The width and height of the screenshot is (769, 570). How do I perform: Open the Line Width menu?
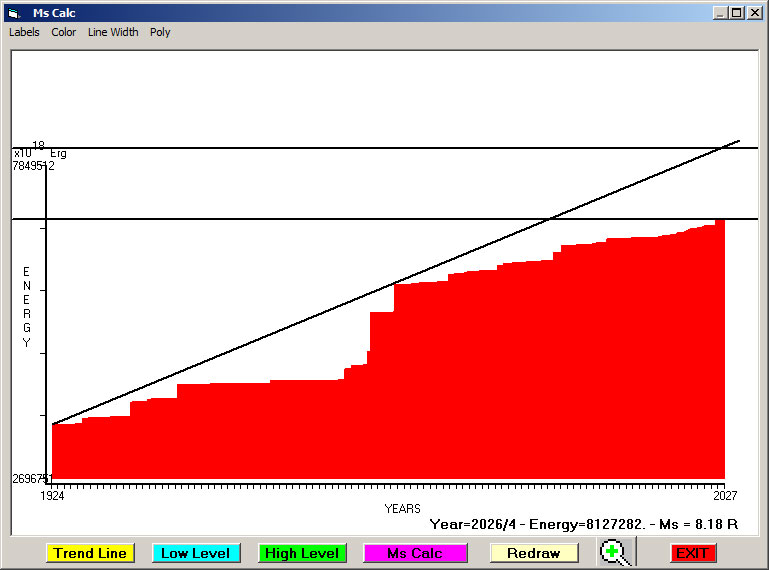113,32
